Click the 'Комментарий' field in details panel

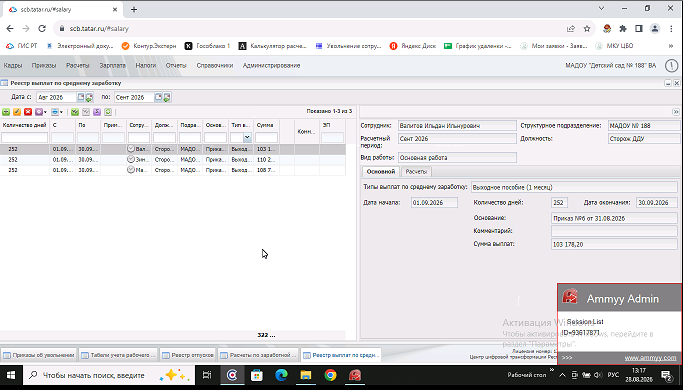614,231
